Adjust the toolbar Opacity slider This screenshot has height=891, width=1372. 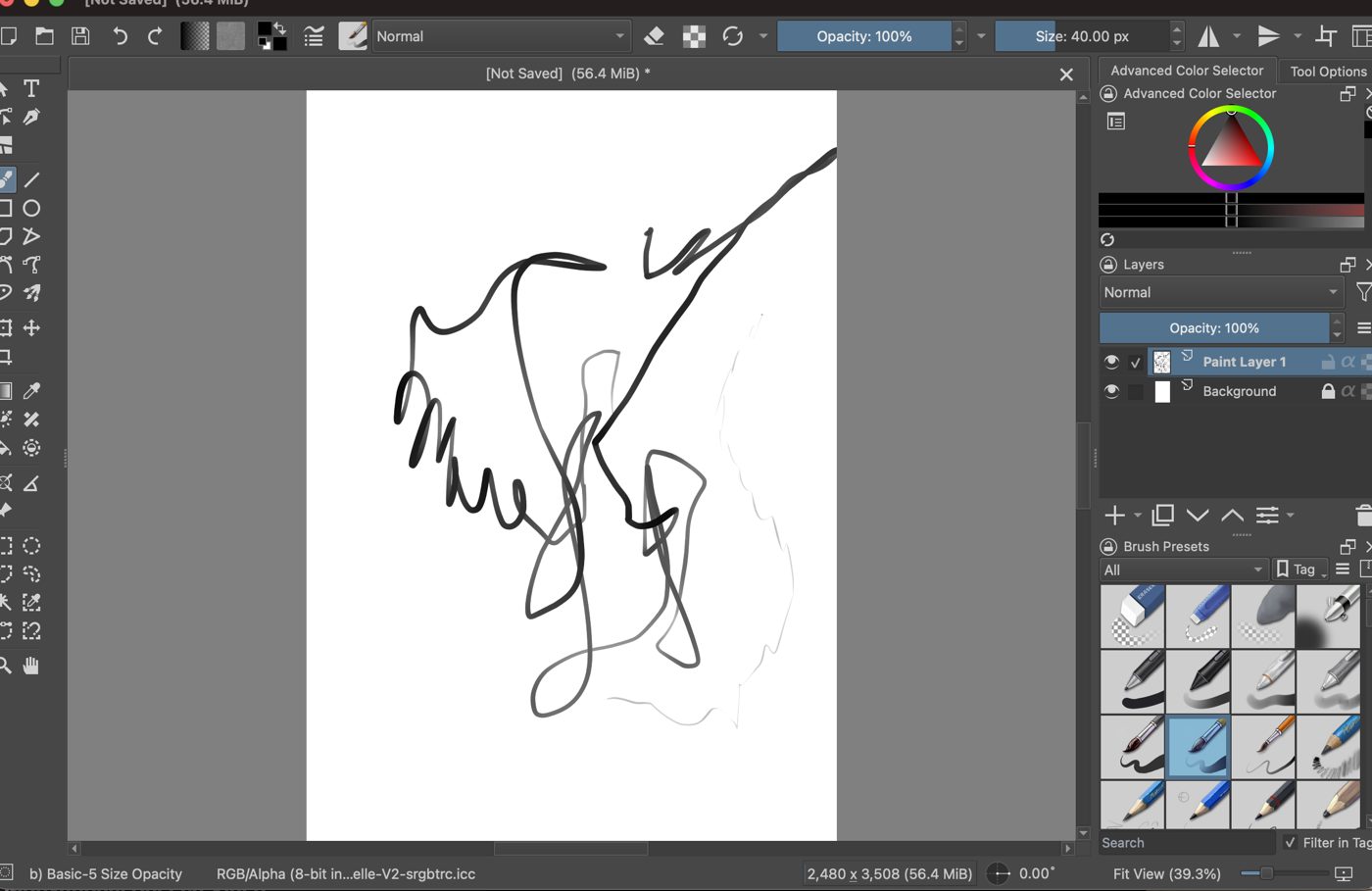pos(863,36)
